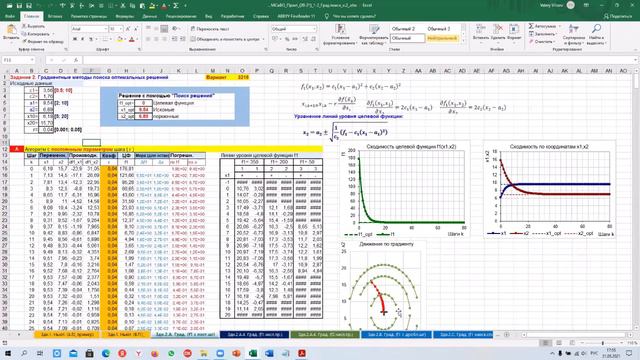This screenshot has width=640, height=360.
Task: Open PowerPoint from the Windows taskbar
Action: [236, 353]
